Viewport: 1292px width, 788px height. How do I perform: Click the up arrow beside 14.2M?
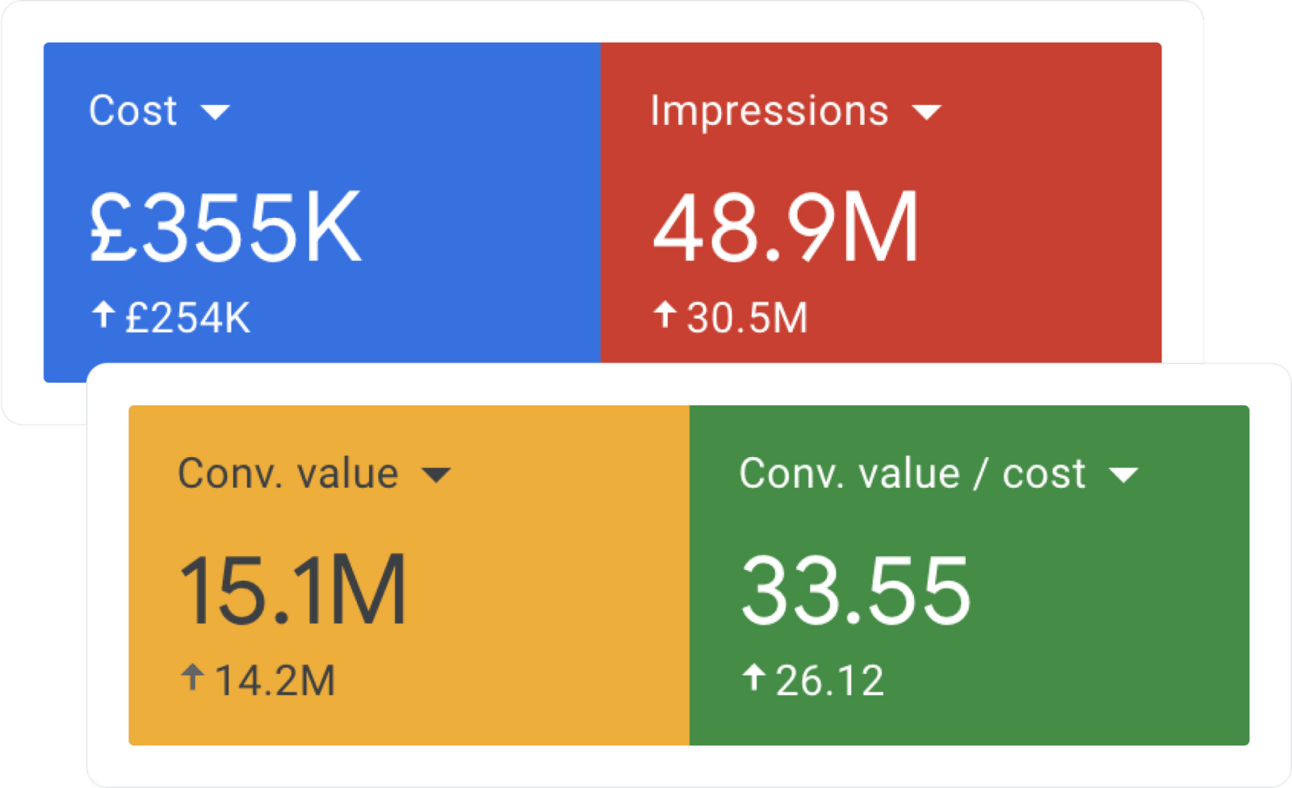(x=192, y=679)
